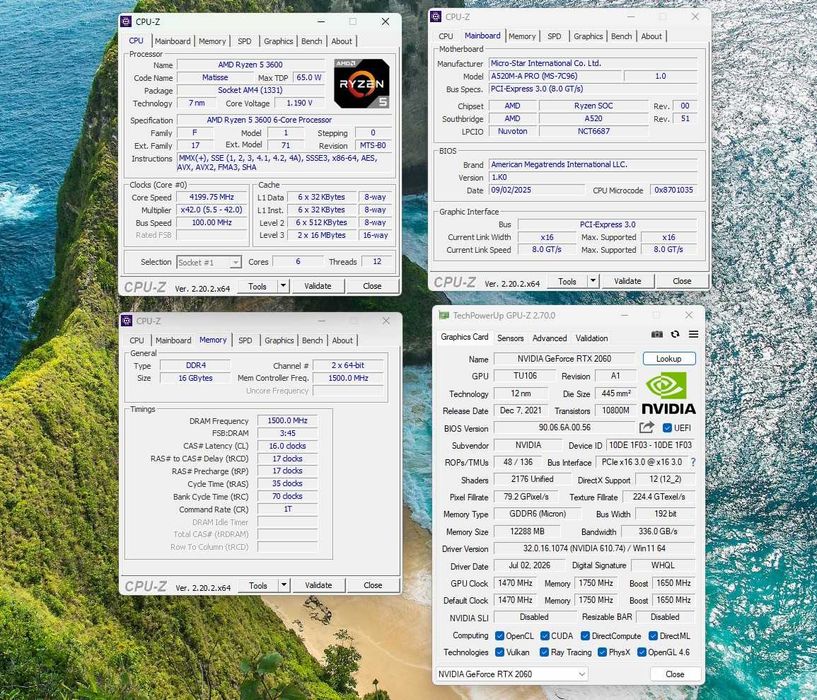Click the CPU-Z app icon in the Mainboard window title bar
The width and height of the screenshot is (817, 700).
click(x=436, y=17)
